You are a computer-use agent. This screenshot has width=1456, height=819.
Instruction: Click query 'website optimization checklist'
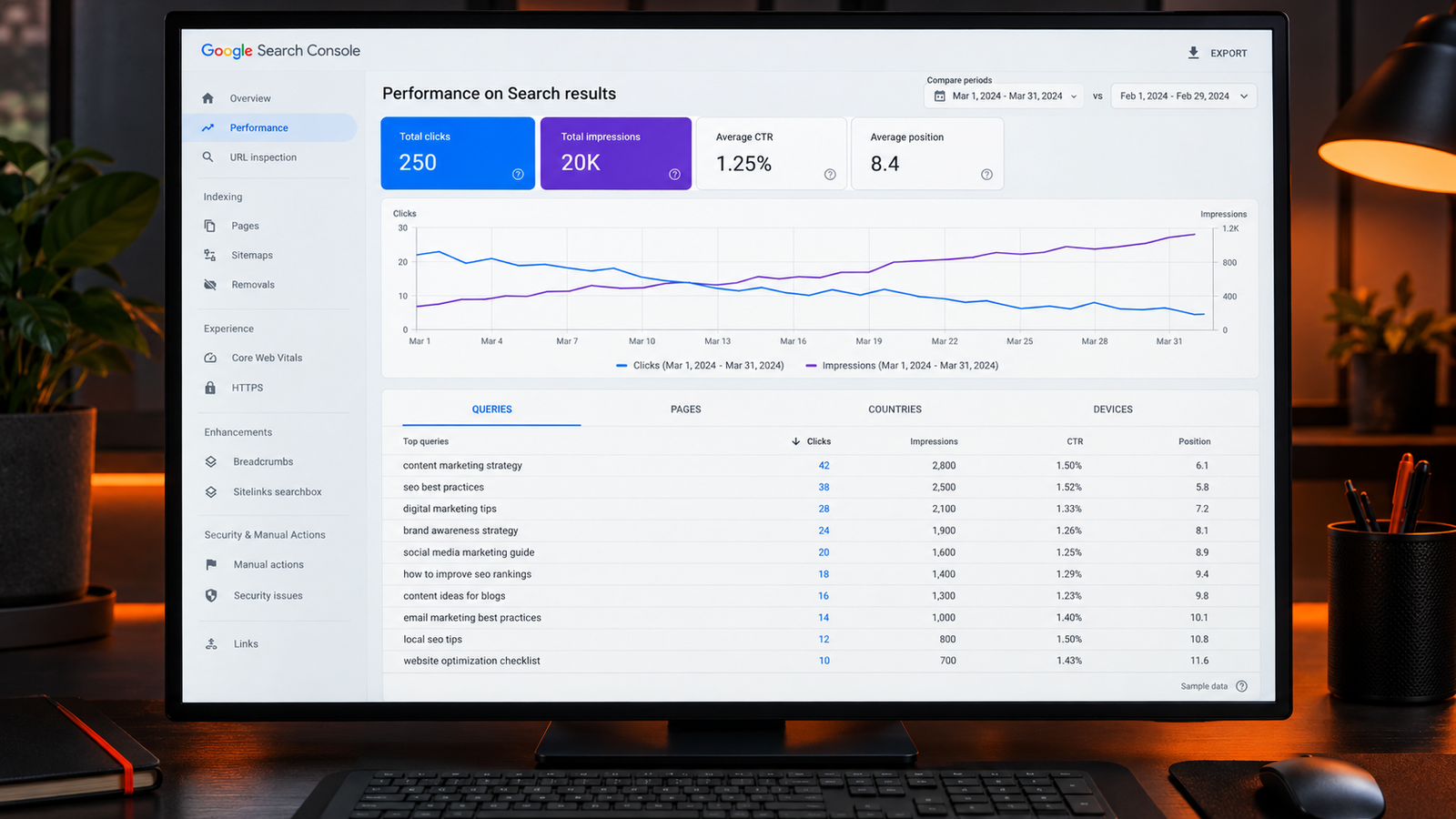(471, 661)
